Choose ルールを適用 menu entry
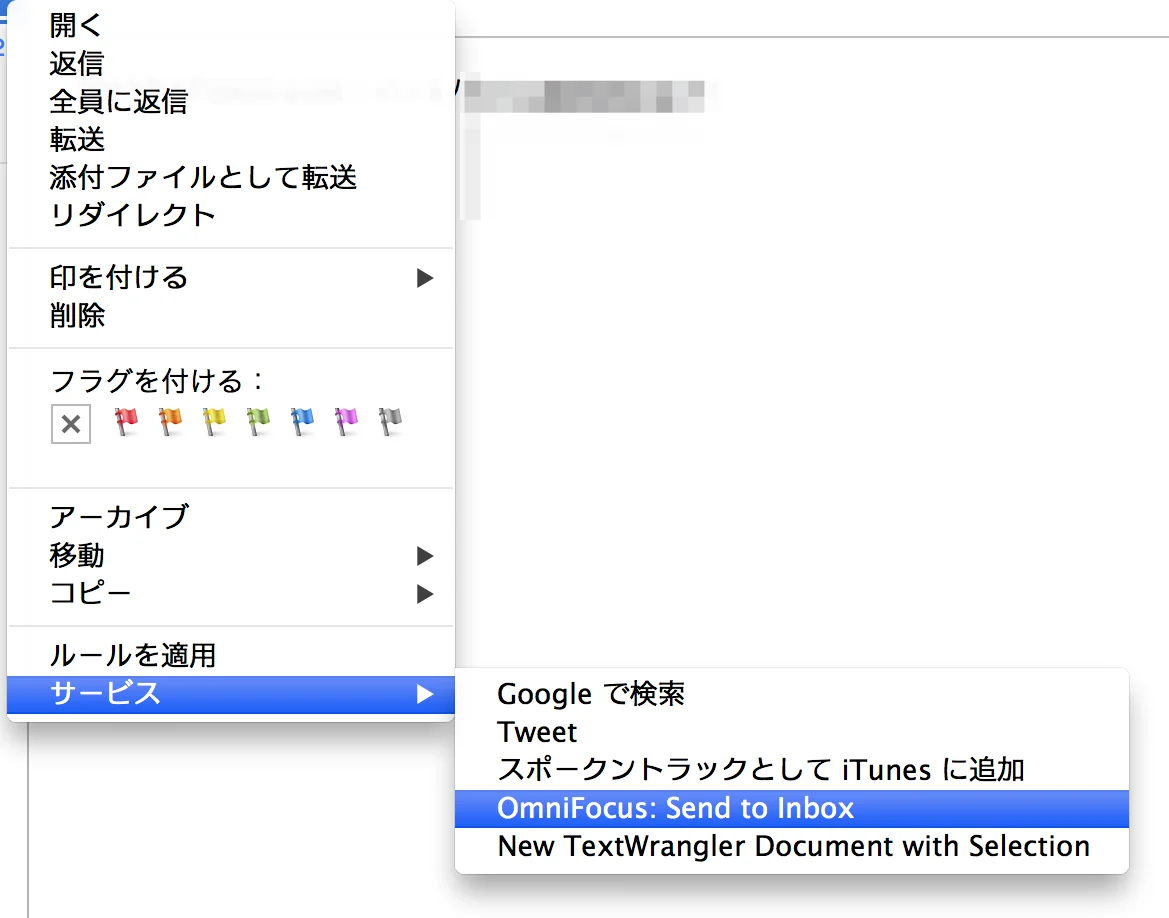The image size is (1169, 918). 230,656
